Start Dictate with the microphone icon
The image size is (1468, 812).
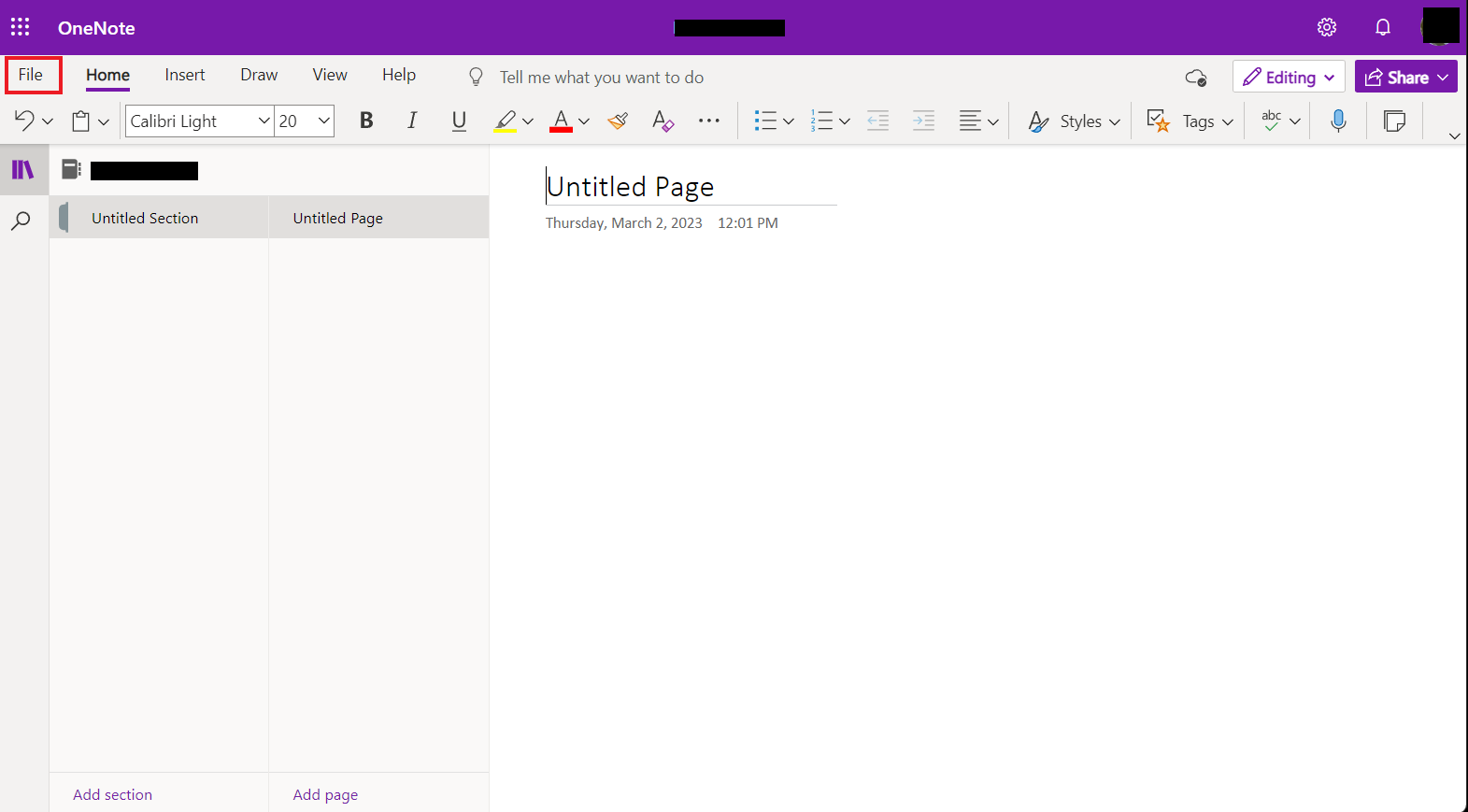coord(1338,121)
